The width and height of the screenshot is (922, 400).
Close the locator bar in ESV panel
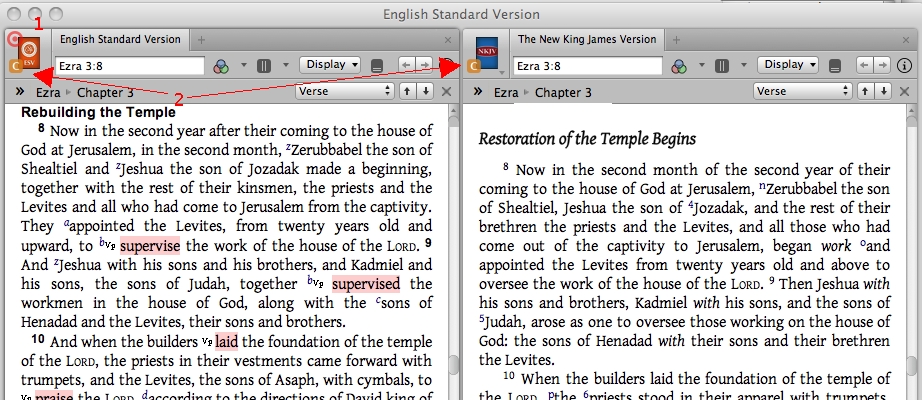coord(447,91)
